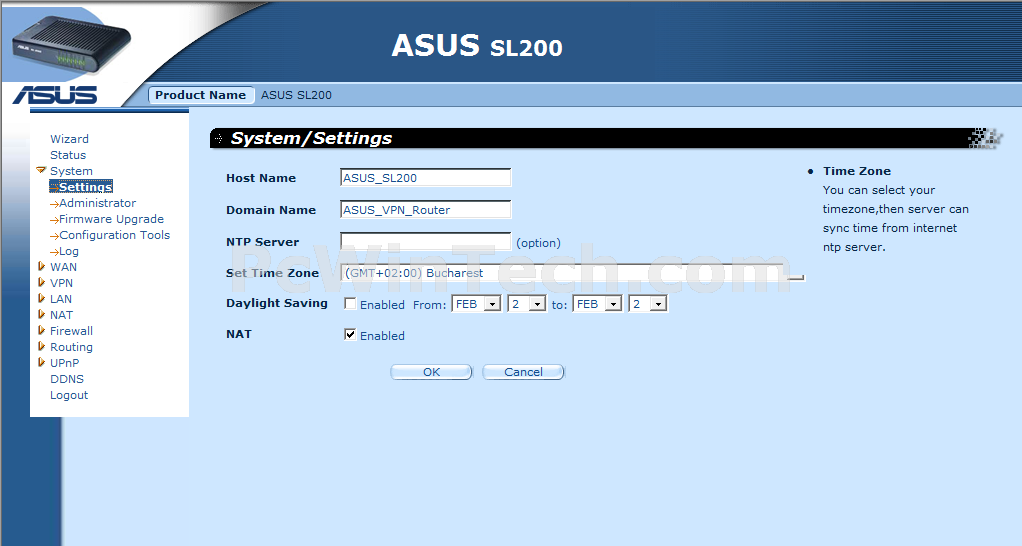Open Daylight Saving to month dropdown
The height and width of the screenshot is (546, 1022).
tap(597, 304)
